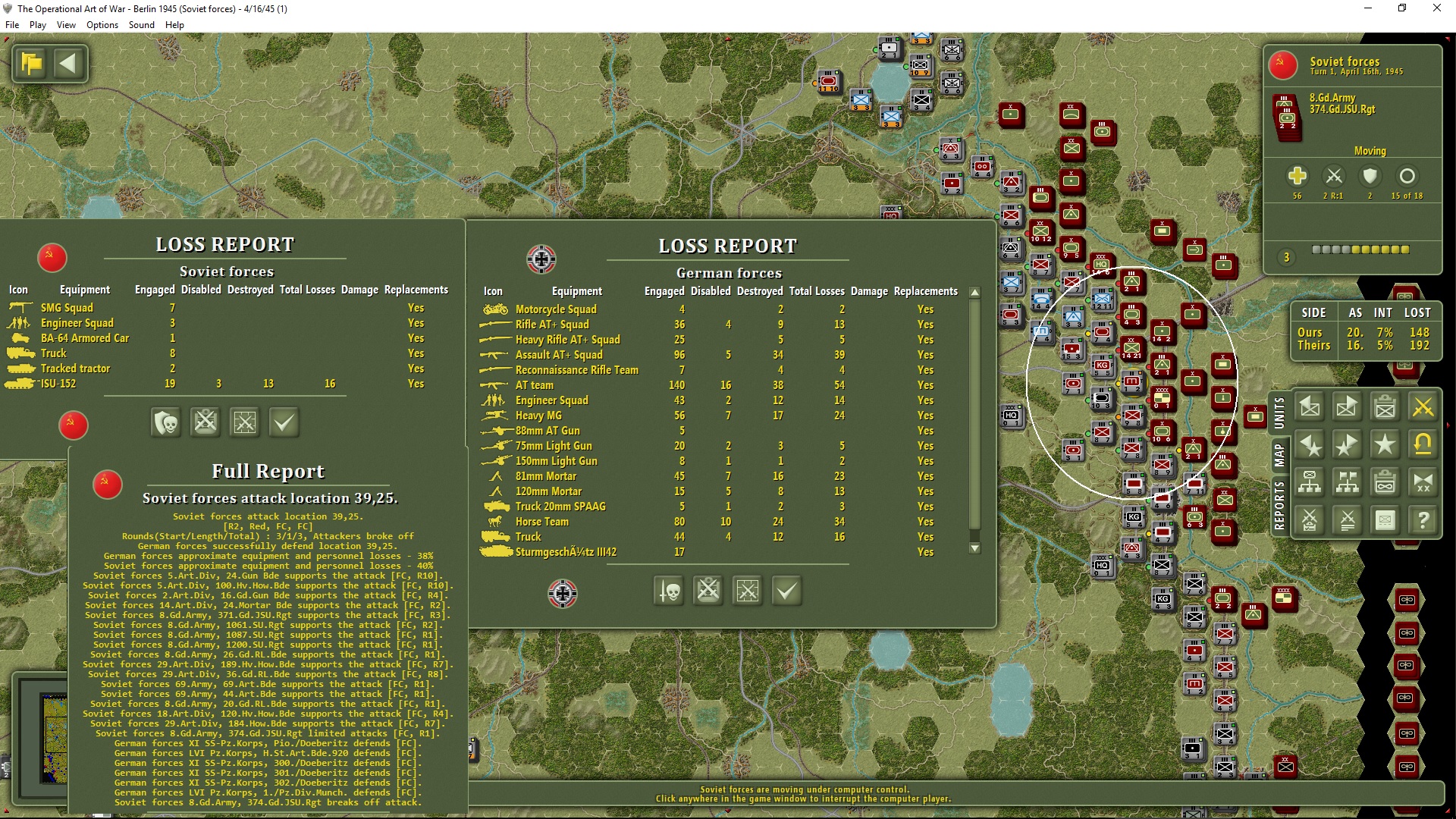Switch to the MAP tab

coord(1279,456)
